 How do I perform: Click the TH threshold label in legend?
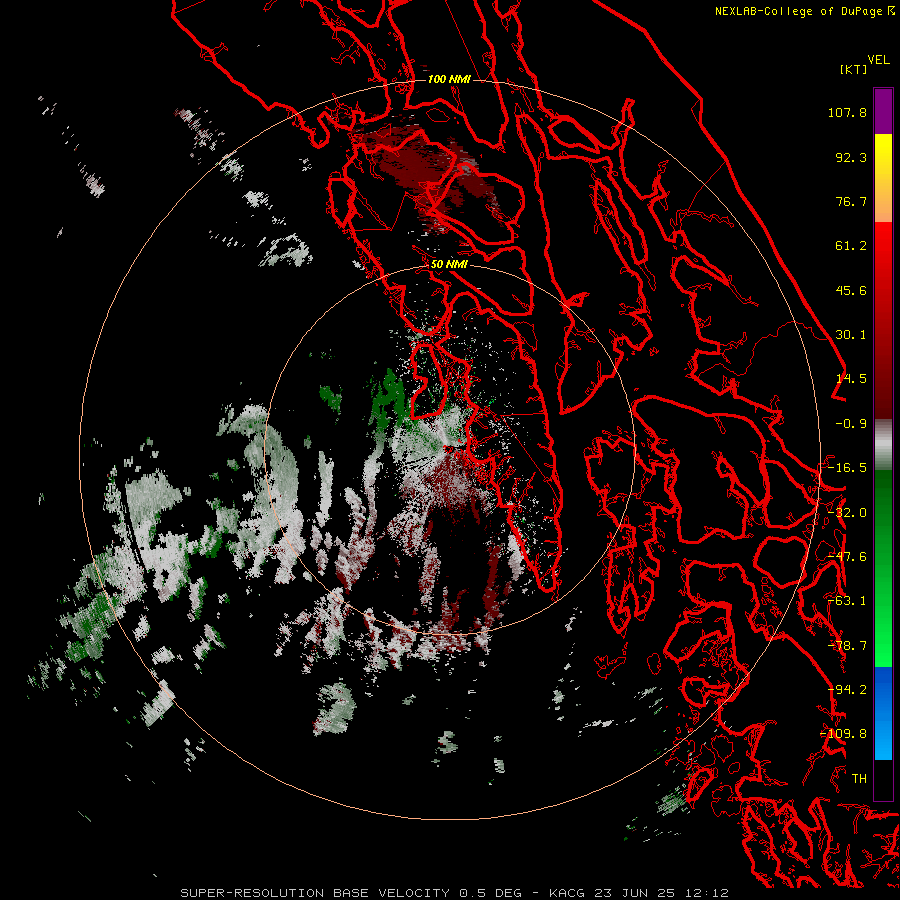[x=859, y=779]
